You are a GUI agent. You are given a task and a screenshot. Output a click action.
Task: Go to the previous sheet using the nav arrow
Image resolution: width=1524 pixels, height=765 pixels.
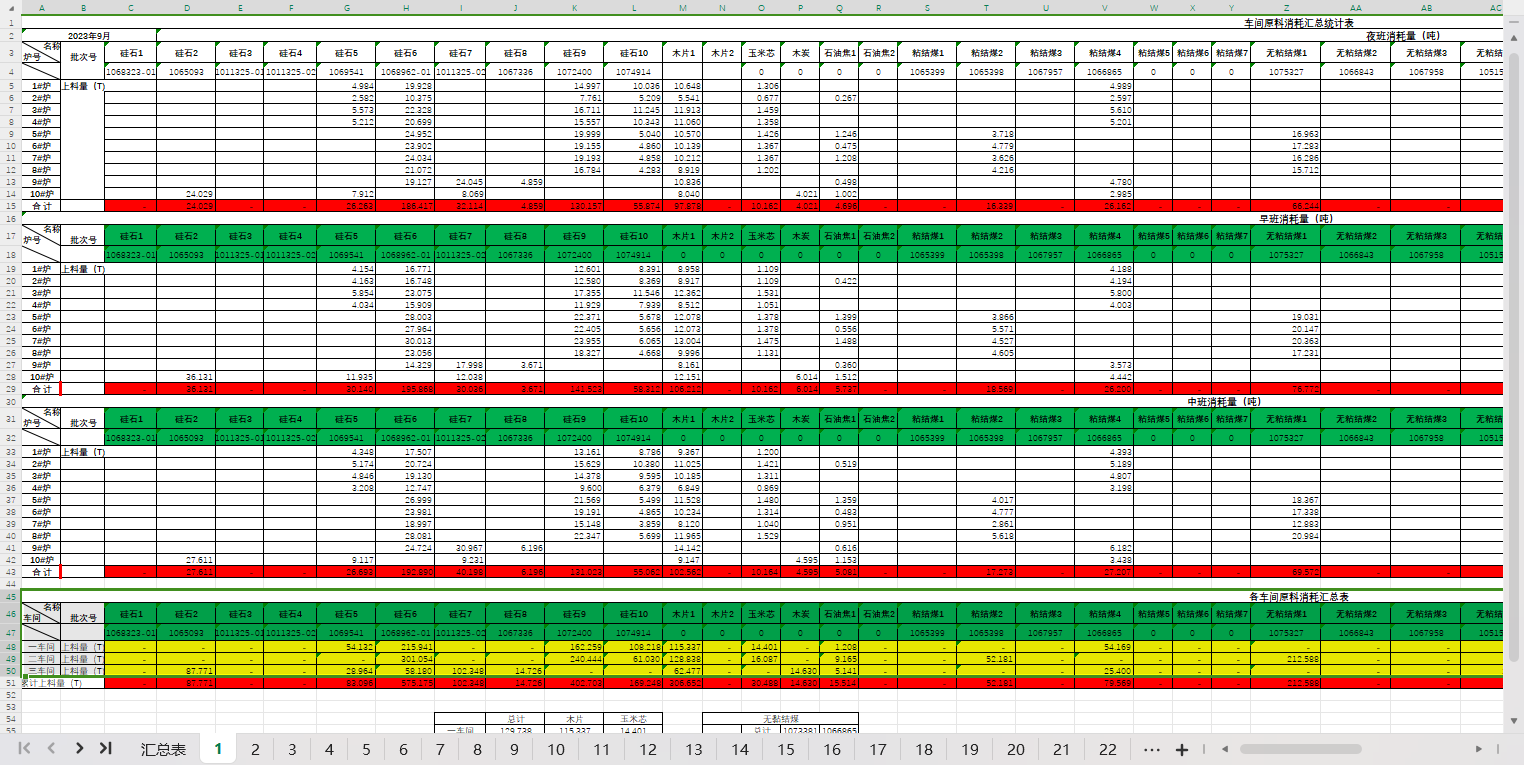pos(51,749)
